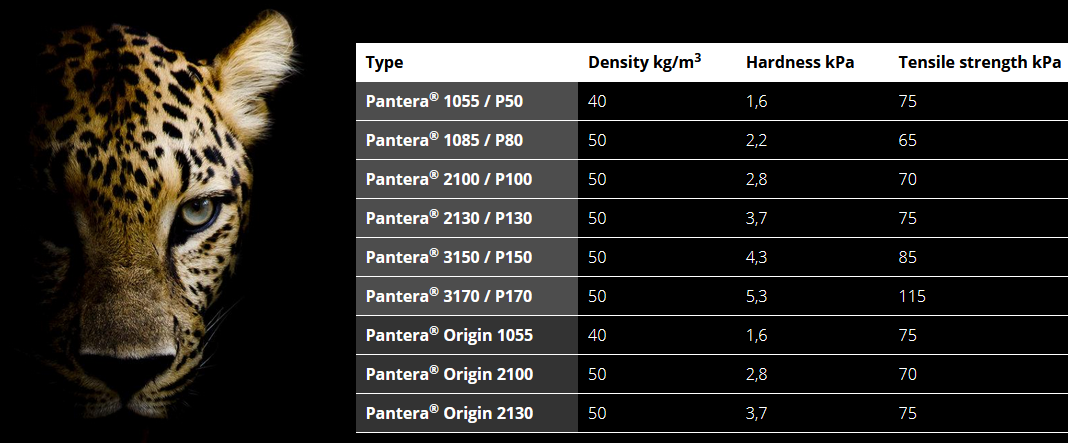The width and height of the screenshot is (1068, 443).
Task: Select the Pantera Origin 1055 row label
Action: 449,336
